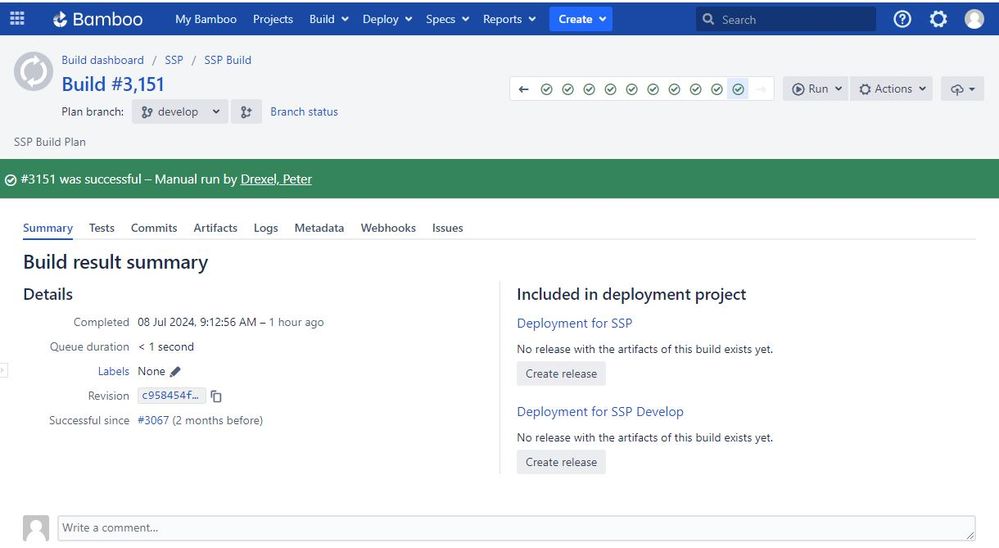
Task: Click the '< 1 second' queue duration value
Action: pos(166,347)
